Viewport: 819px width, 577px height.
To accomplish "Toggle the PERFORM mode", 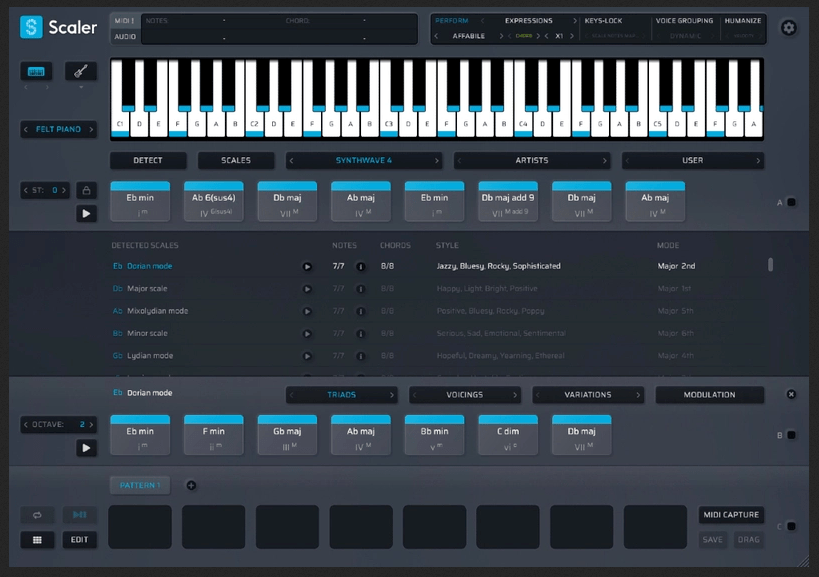I will (x=451, y=21).
